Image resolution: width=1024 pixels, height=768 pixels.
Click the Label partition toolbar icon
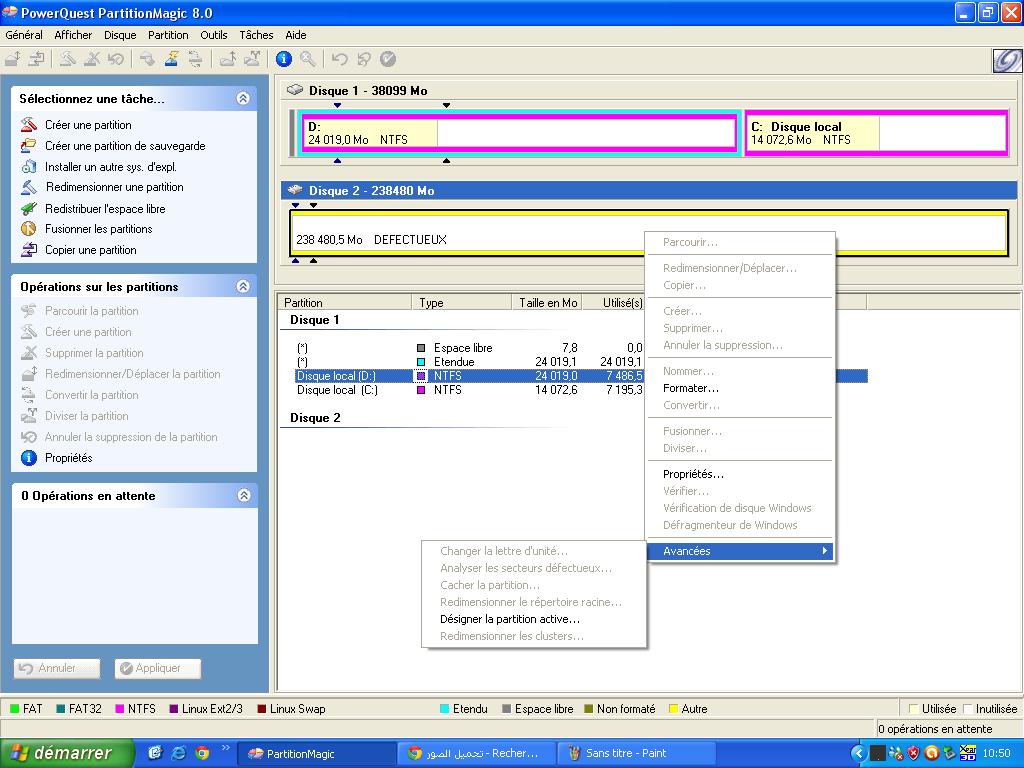point(148,59)
